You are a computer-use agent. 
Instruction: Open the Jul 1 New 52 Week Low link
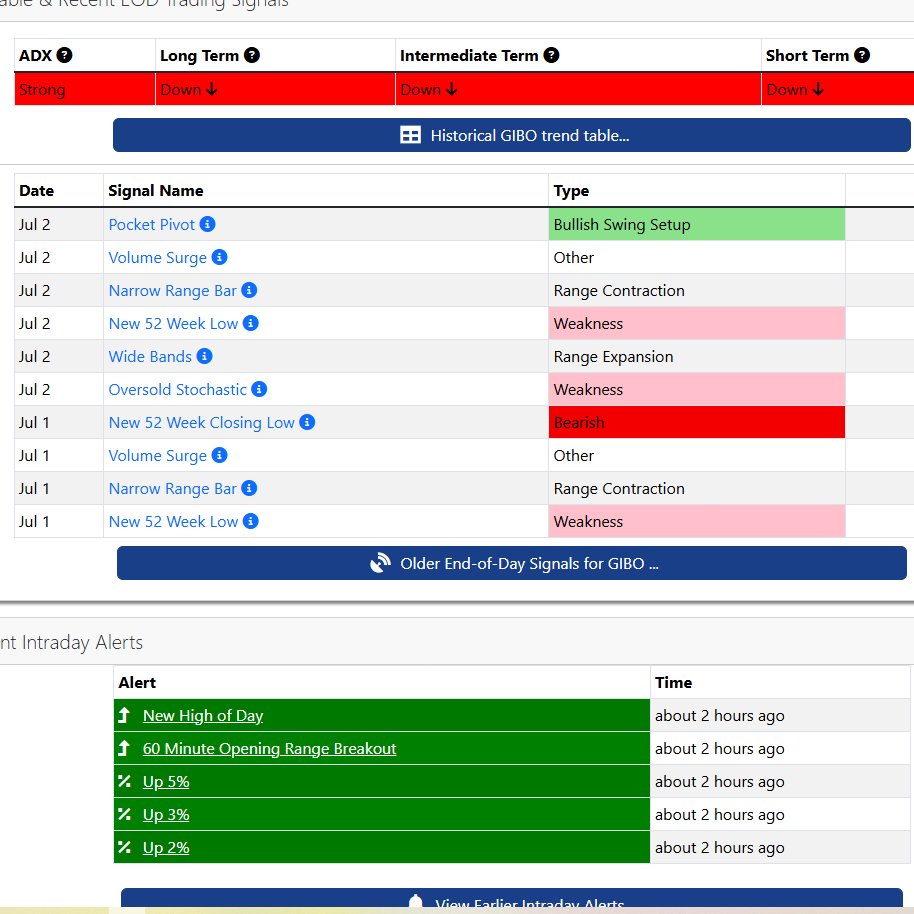[x=173, y=521]
